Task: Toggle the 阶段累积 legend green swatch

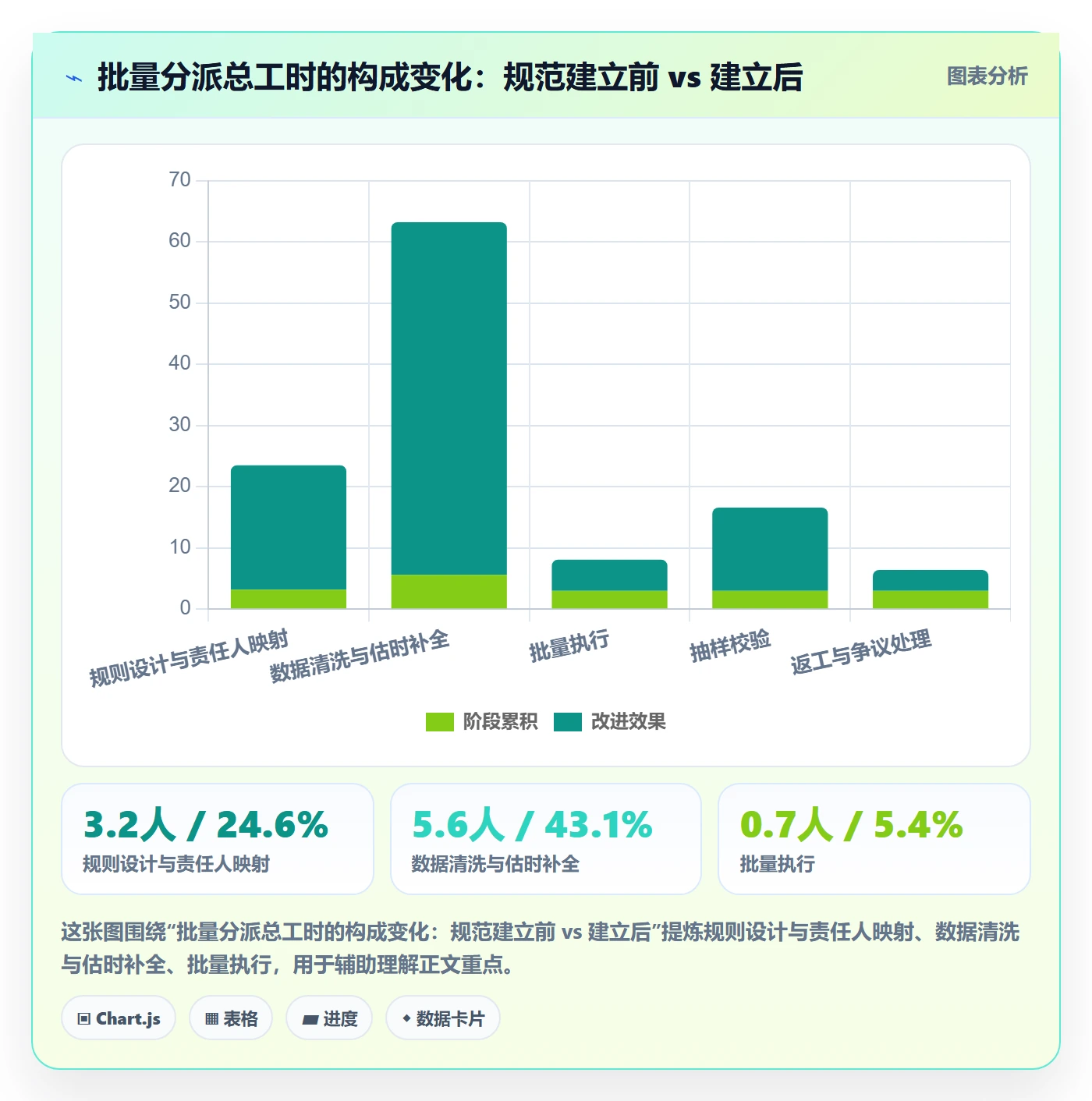Action: [x=439, y=722]
